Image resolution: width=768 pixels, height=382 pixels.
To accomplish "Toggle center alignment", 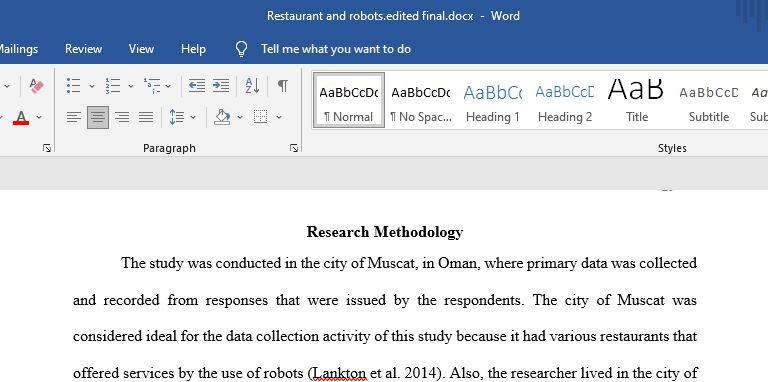I will point(98,117).
